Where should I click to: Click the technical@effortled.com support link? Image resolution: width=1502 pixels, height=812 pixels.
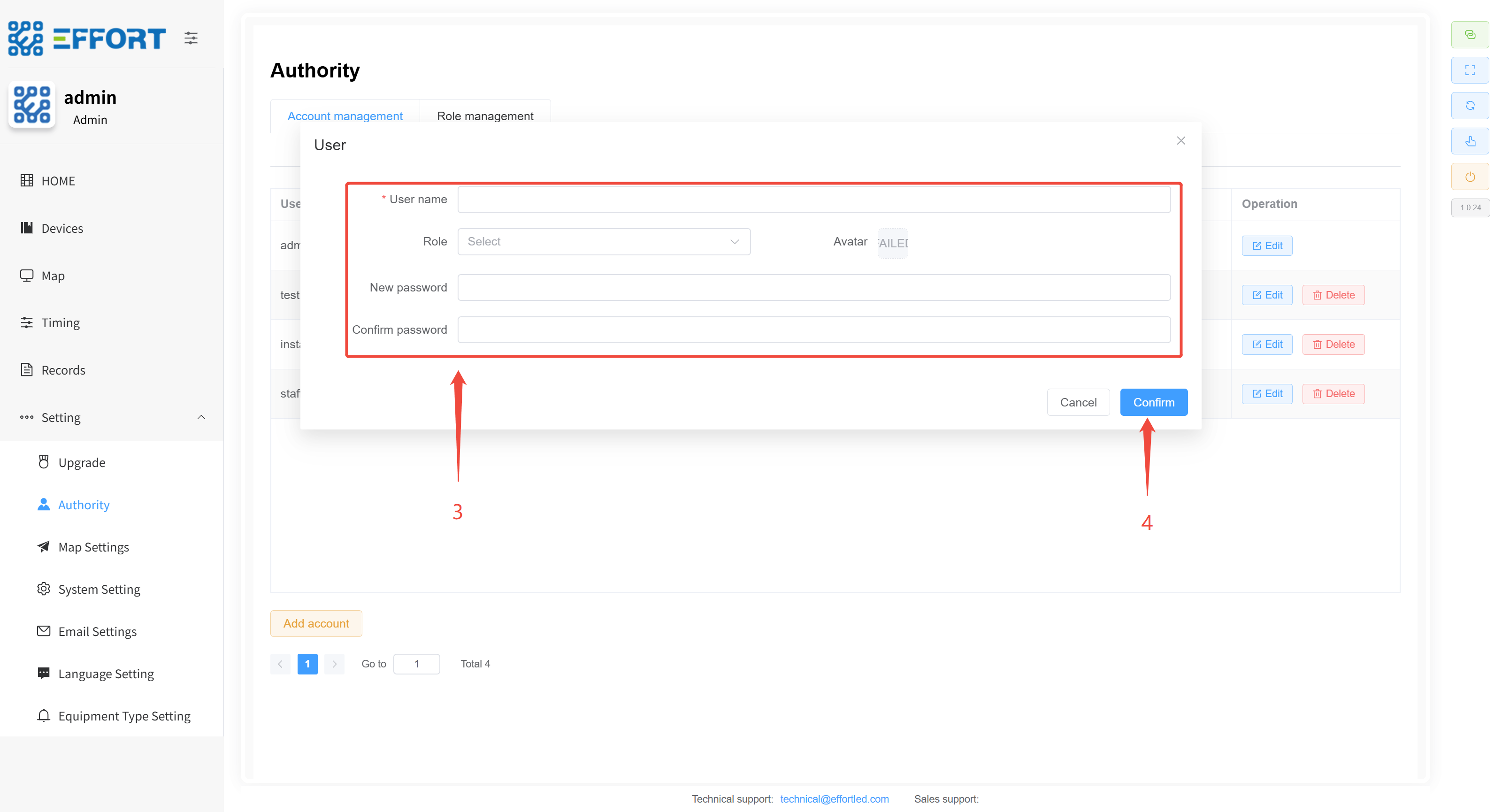click(x=834, y=798)
